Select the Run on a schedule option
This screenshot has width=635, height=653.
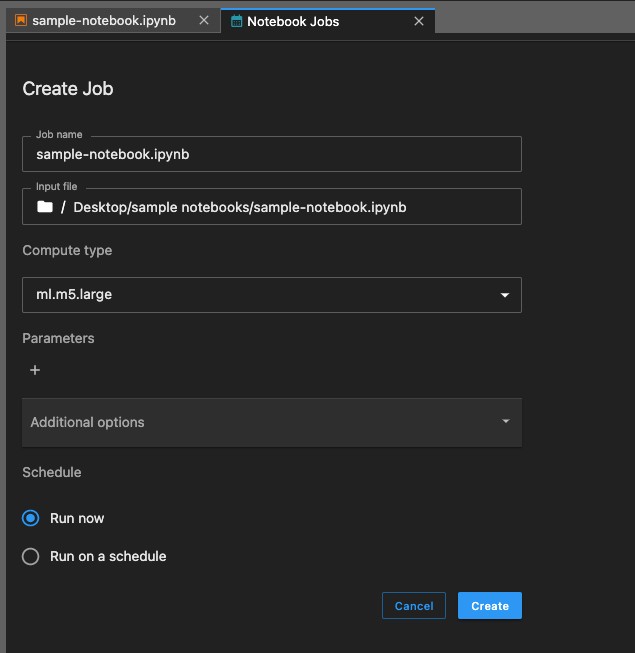[x=30, y=556]
